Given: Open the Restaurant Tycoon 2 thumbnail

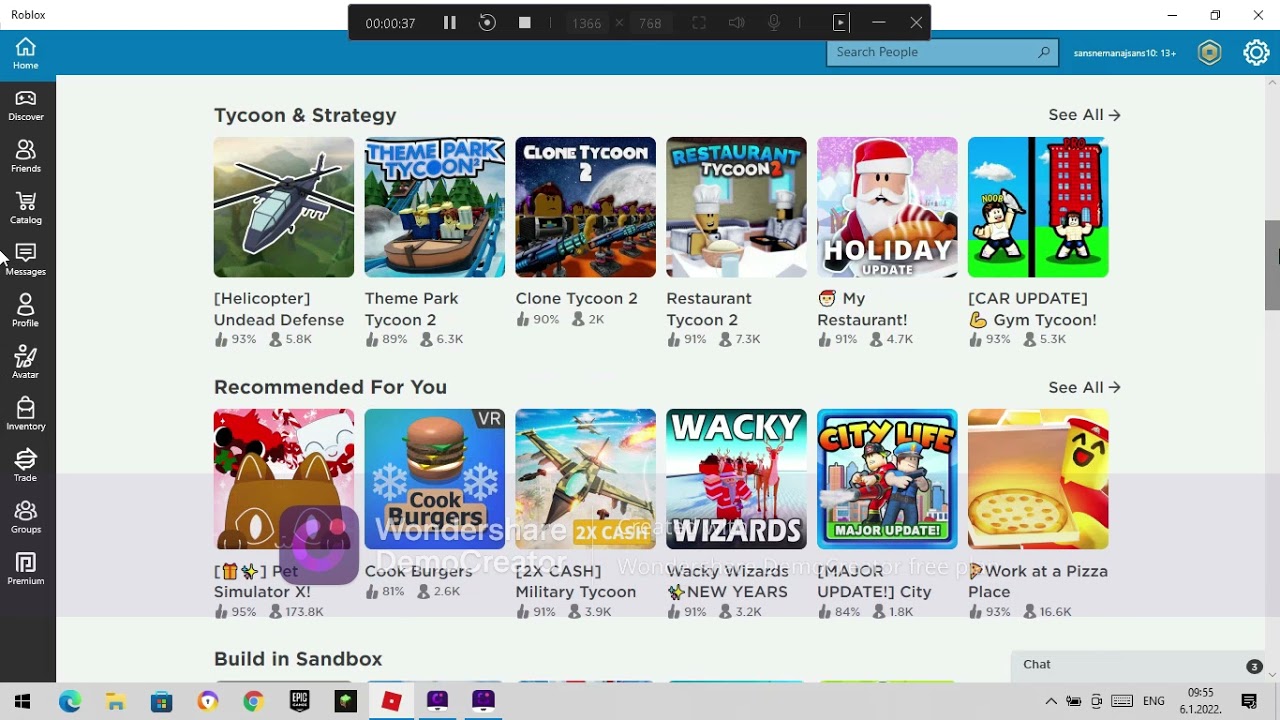Looking at the screenshot, I should click(737, 207).
